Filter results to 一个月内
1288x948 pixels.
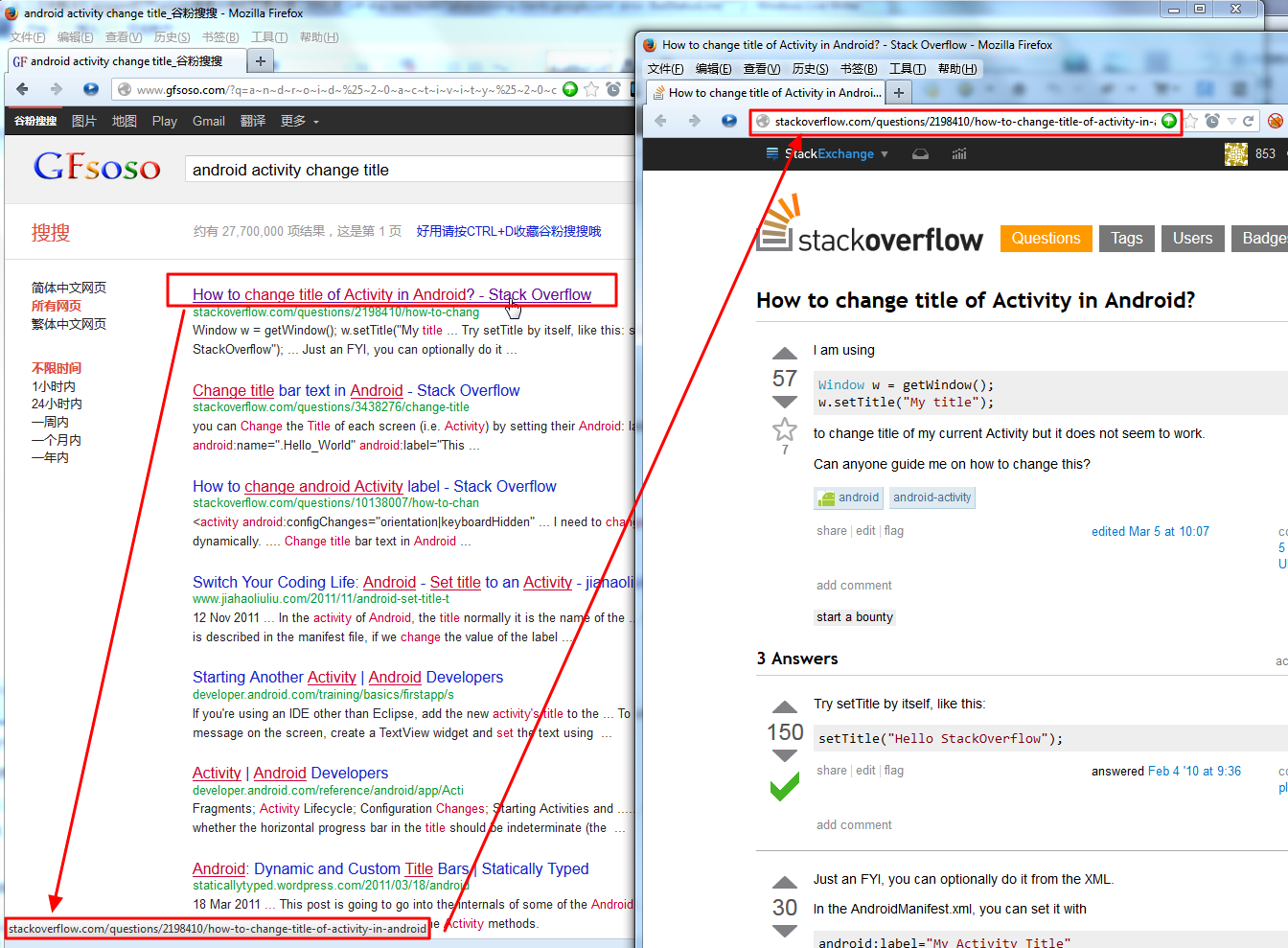(57, 440)
